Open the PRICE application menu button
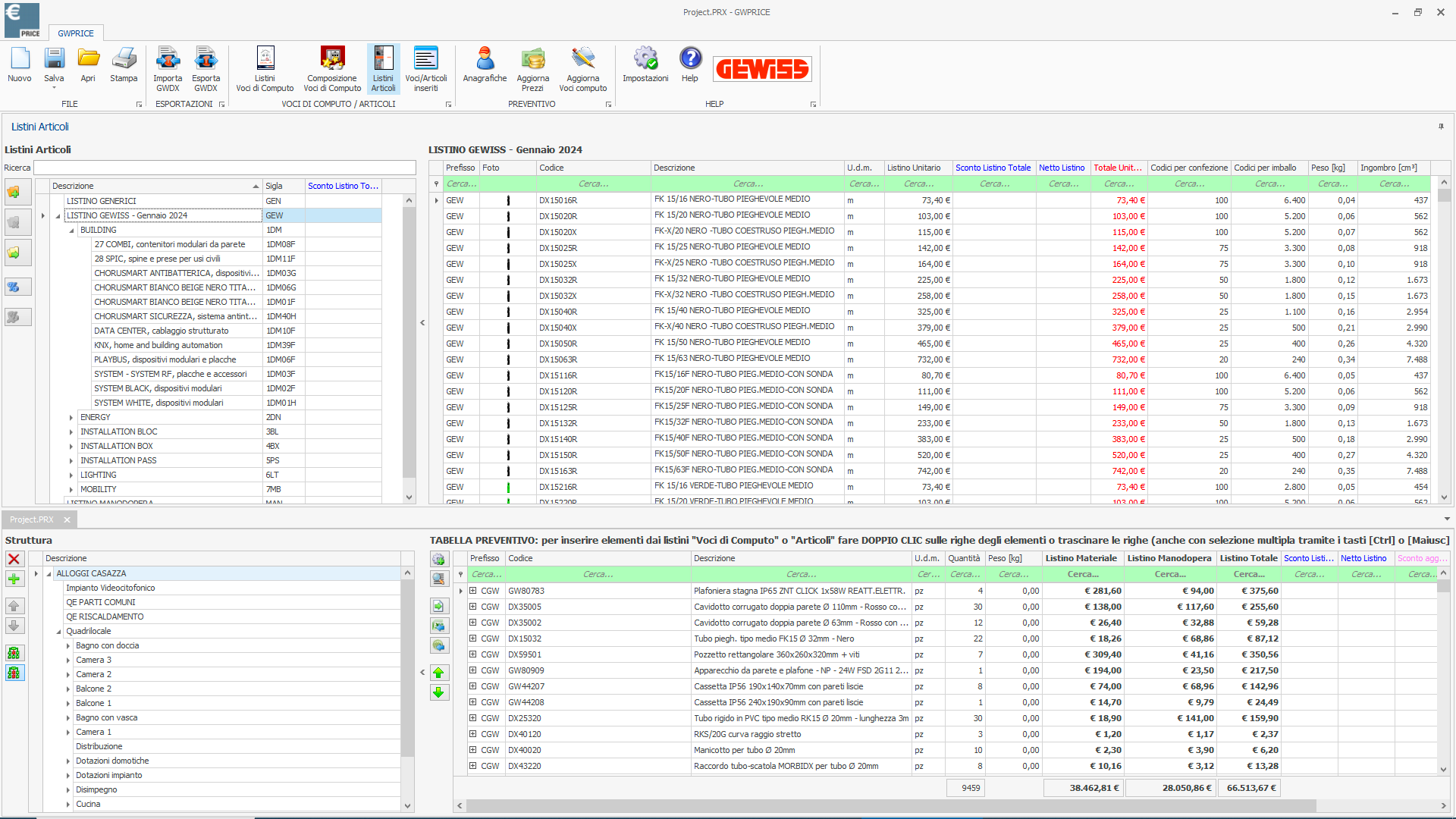The image size is (1456, 819). pyautogui.click(x=22, y=20)
